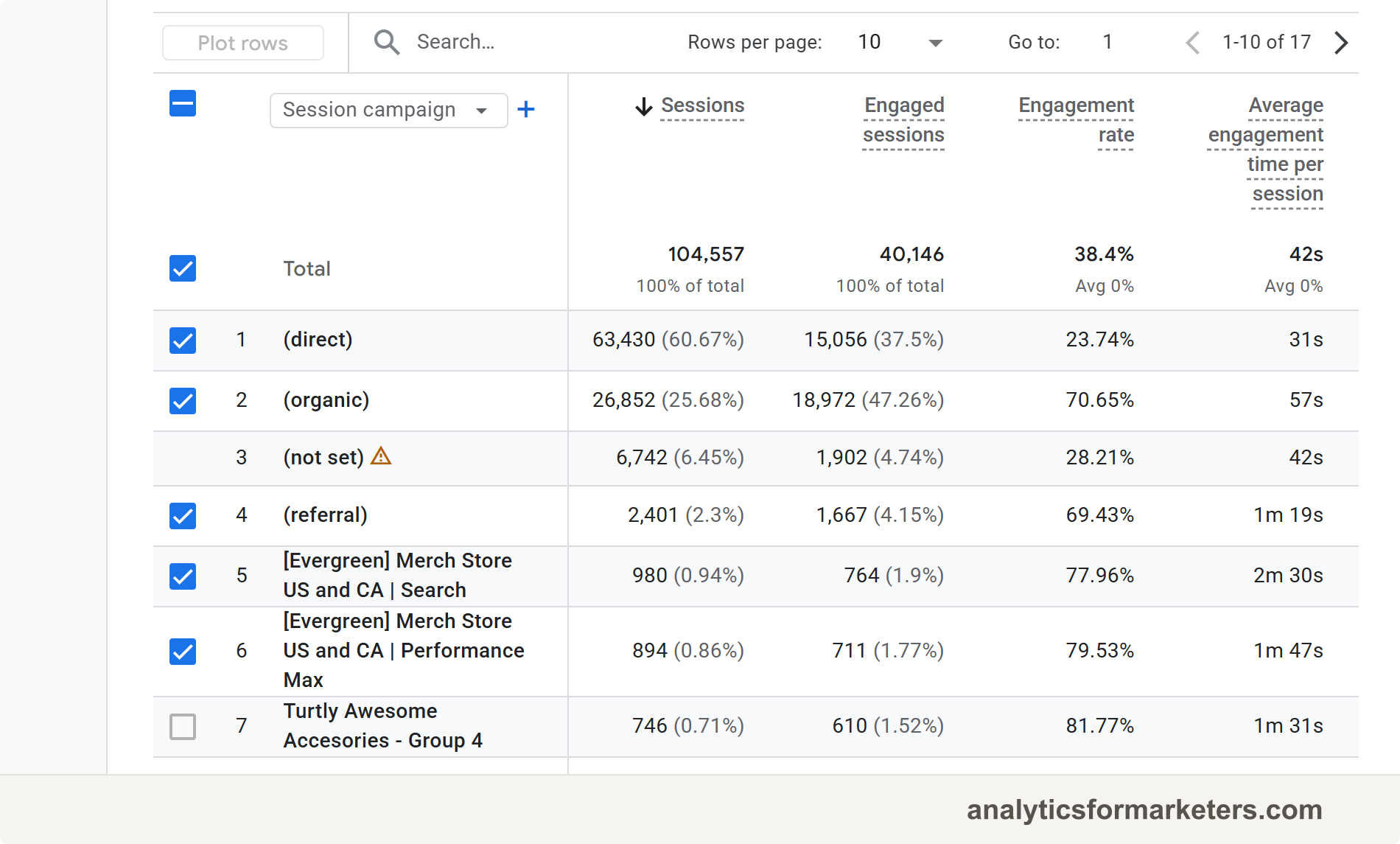Click the 894 sessions value
1400x844 pixels.
650,651
